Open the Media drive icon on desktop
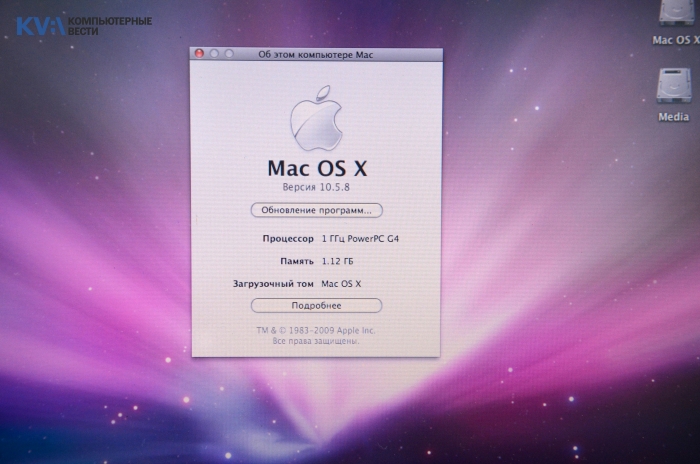This screenshot has height=464, width=700. (x=674, y=85)
